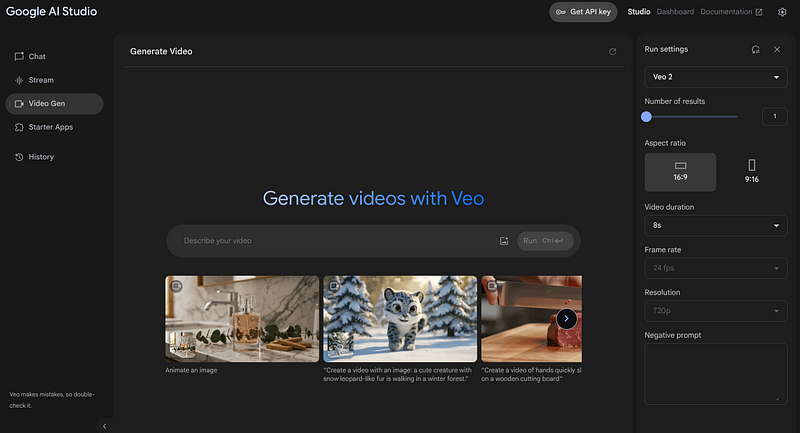Viewport: 800px width, 433px height.
Task: Select the 9:16 aspect ratio
Action: (x=752, y=172)
